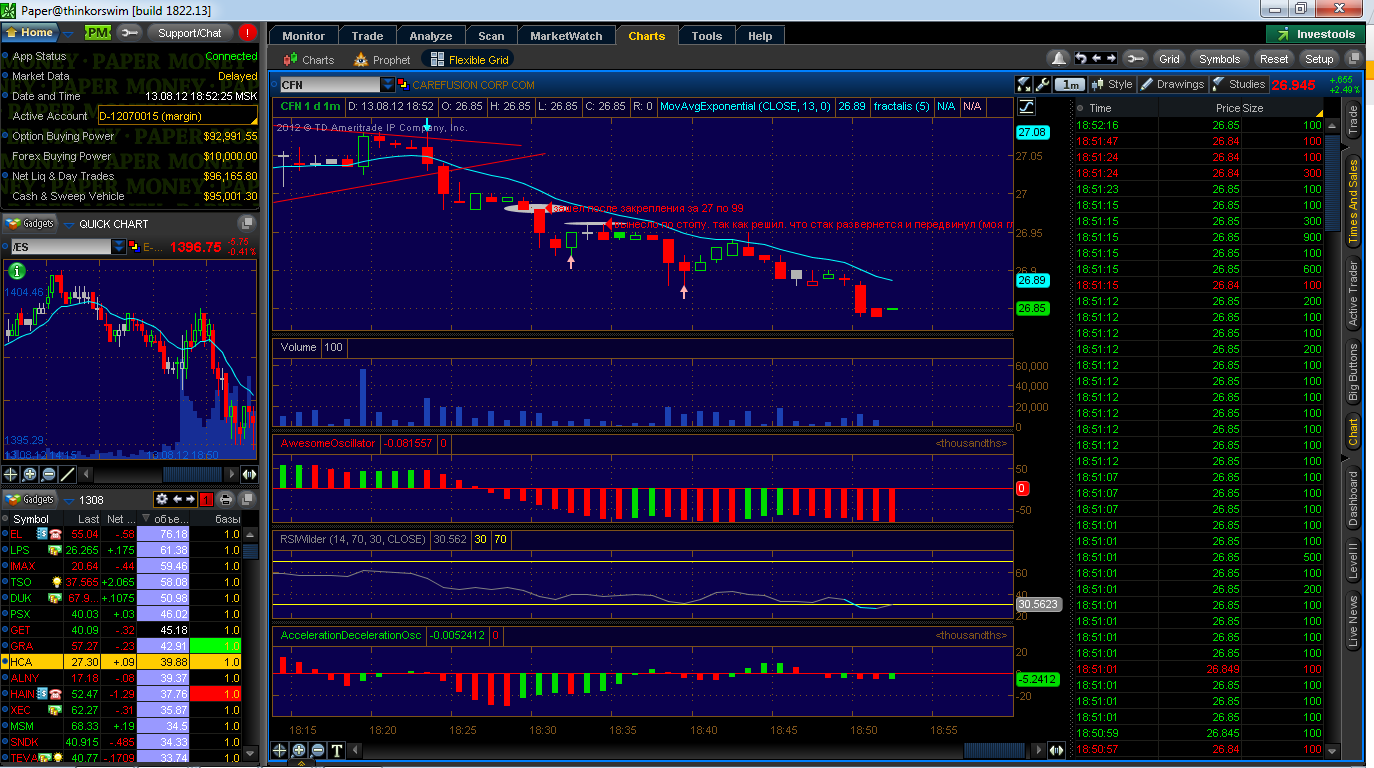
Task: Click the Support/Chat button
Action: (189, 33)
